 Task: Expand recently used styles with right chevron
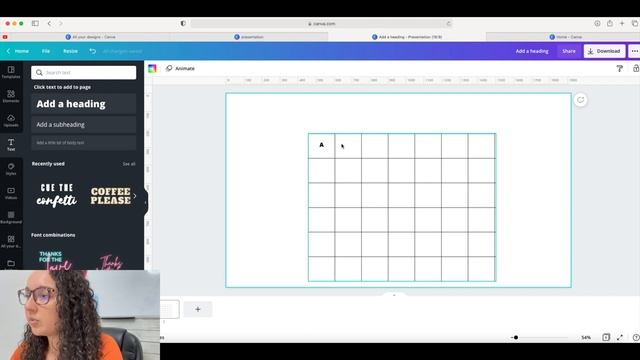click(x=135, y=196)
